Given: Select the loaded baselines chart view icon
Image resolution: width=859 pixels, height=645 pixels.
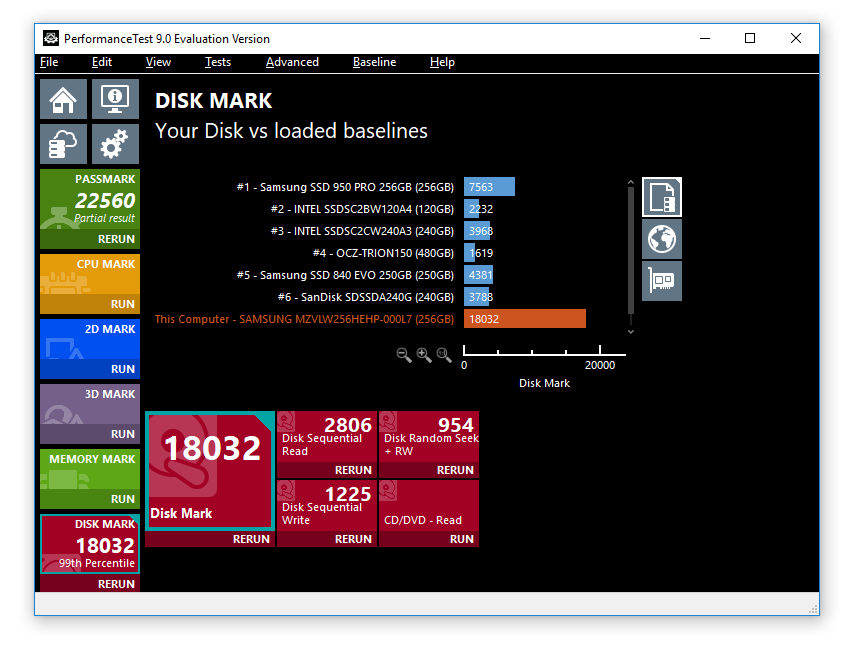Looking at the screenshot, I should pos(661,197).
